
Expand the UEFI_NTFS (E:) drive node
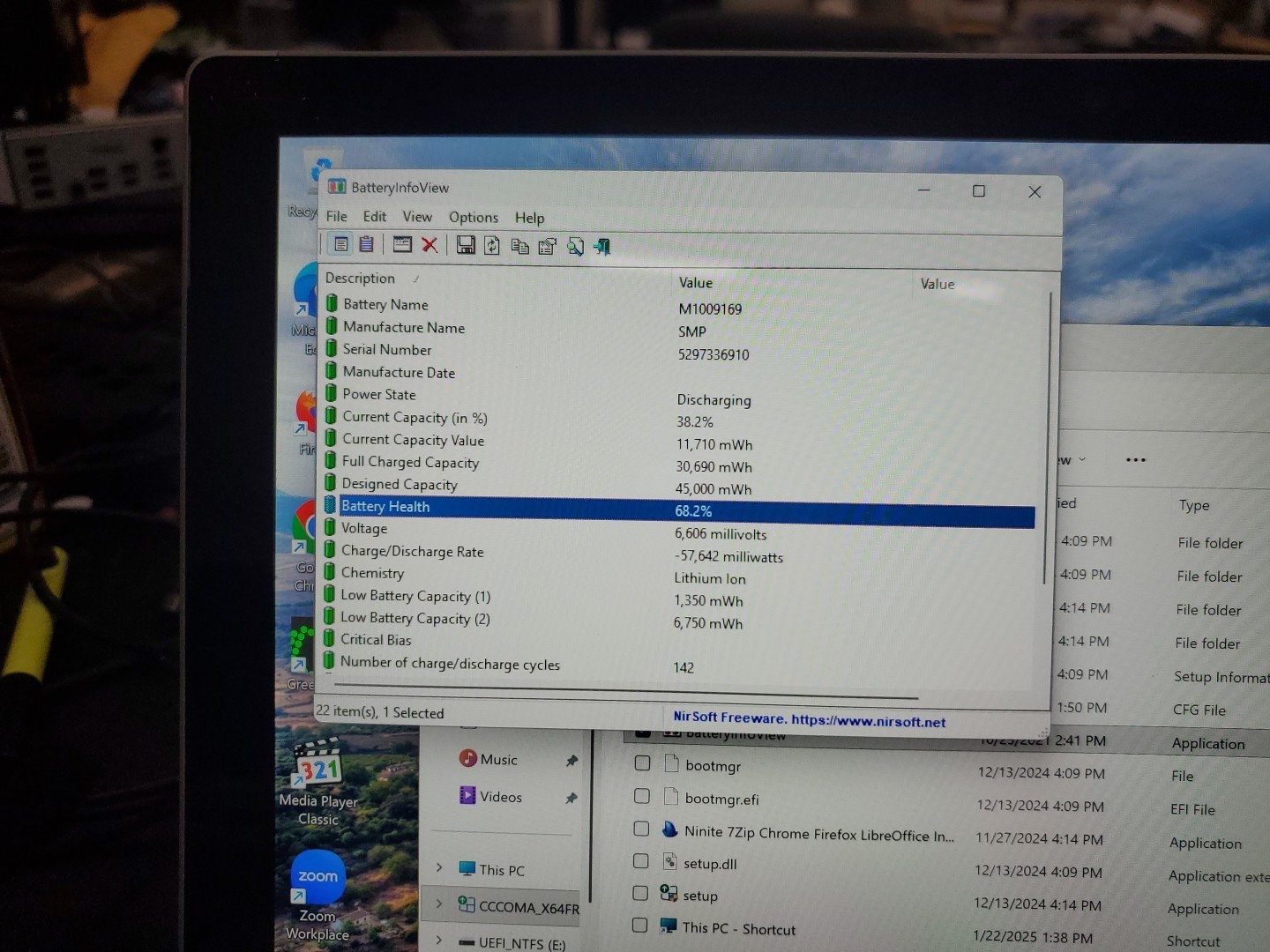439,941
